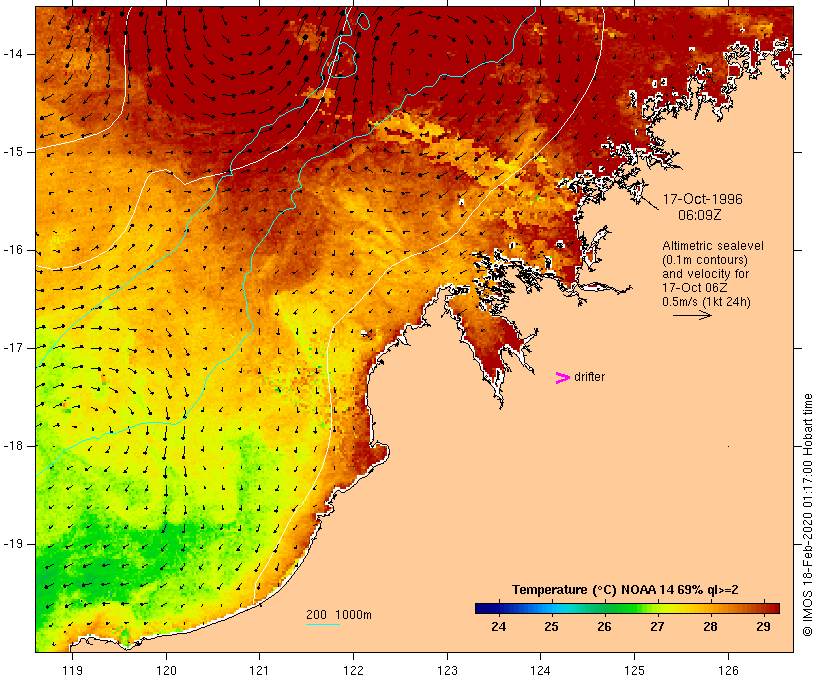The width and height of the screenshot is (820, 680).
Task: Click the '1000m' depth label
Action: tap(354, 615)
